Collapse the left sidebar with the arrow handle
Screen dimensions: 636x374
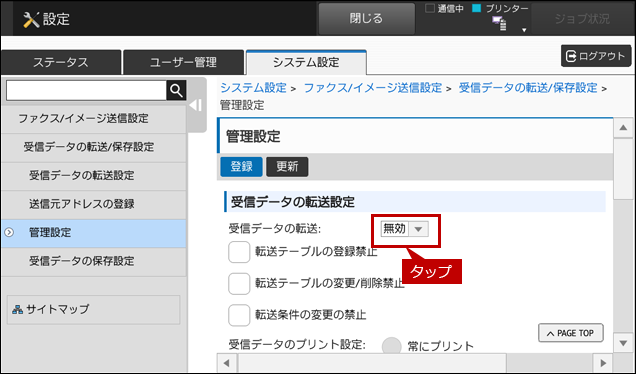[x=196, y=105]
